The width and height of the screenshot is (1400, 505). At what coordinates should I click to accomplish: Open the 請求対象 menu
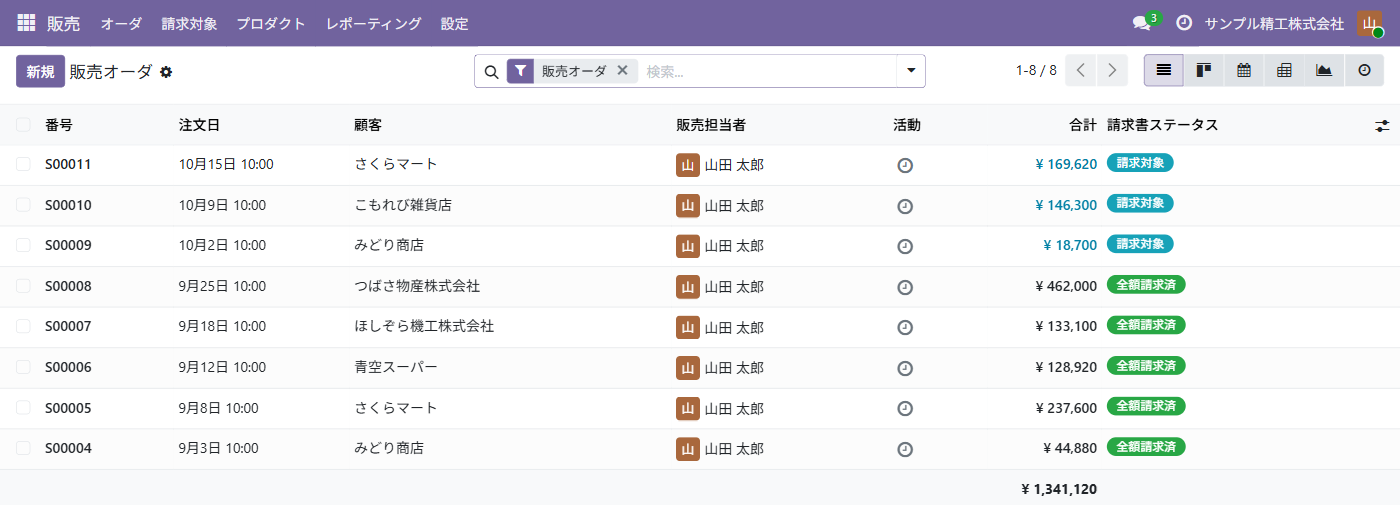(x=189, y=23)
